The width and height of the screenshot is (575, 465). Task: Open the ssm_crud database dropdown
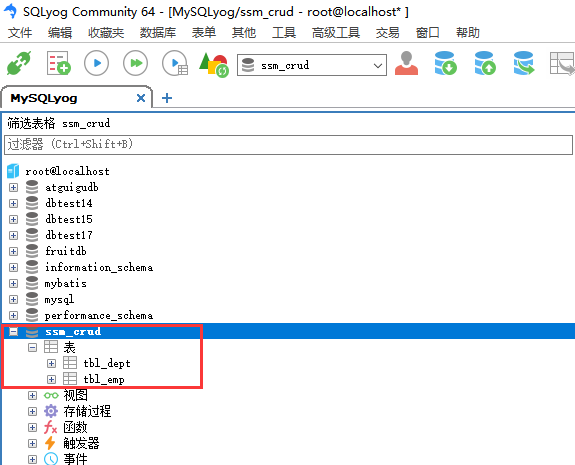(x=378, y=66)
